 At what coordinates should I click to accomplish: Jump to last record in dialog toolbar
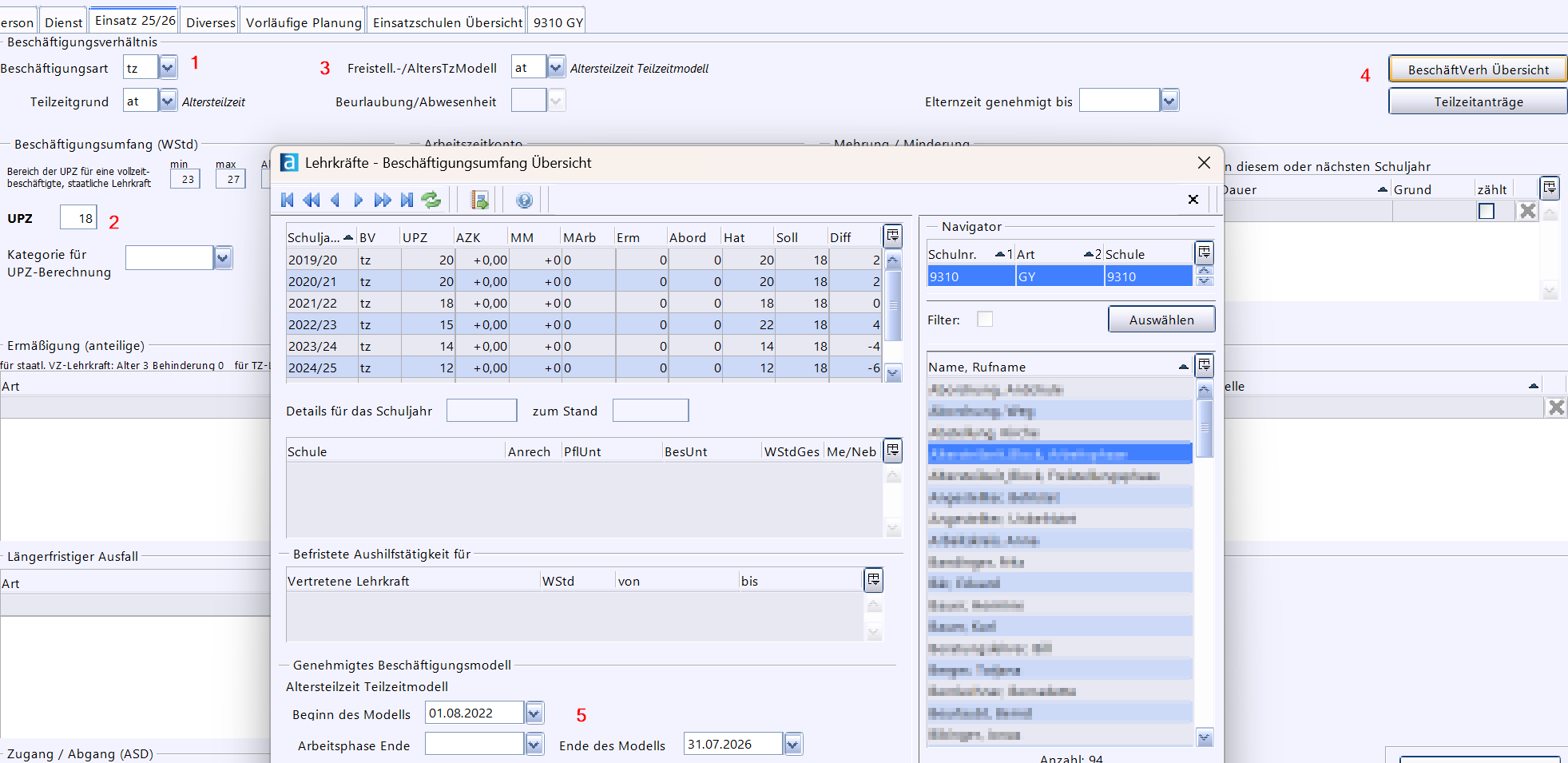pyautogui.click(x=407, y=200)
